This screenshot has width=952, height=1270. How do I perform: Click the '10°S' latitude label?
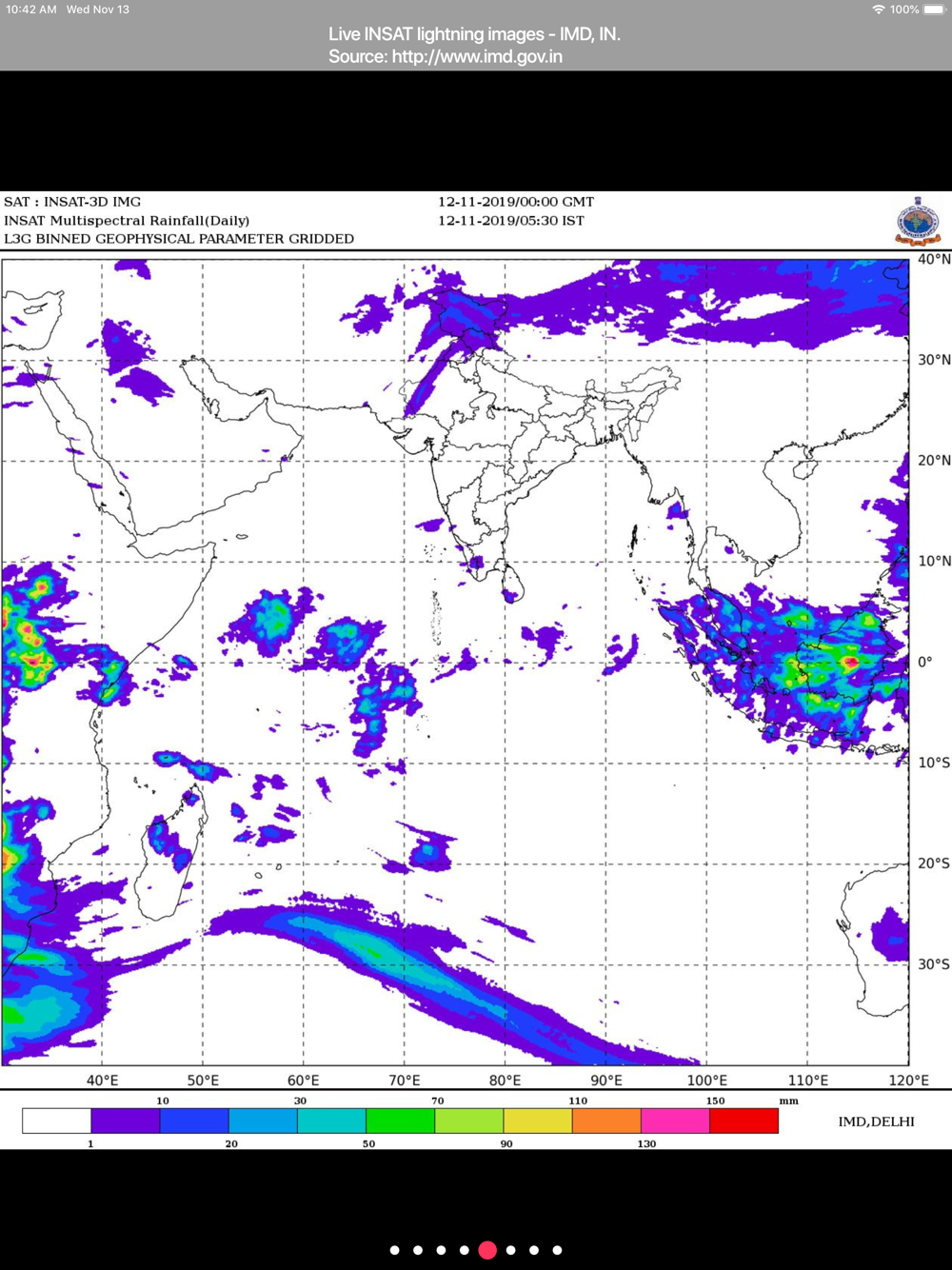click(934, 763)
